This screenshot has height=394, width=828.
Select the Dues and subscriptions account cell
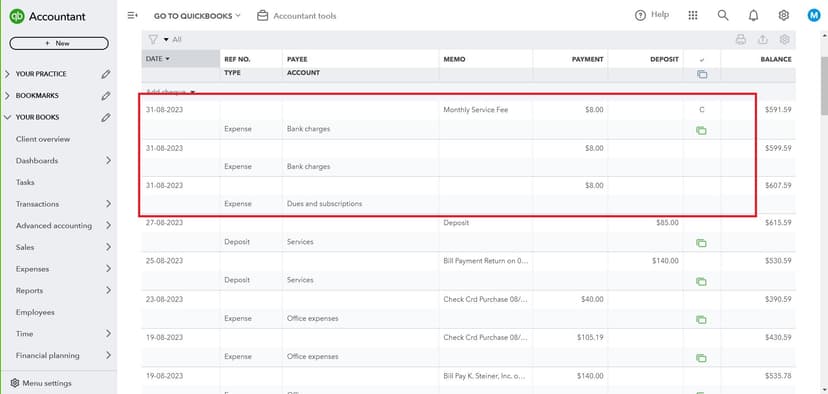click(324, 203)
